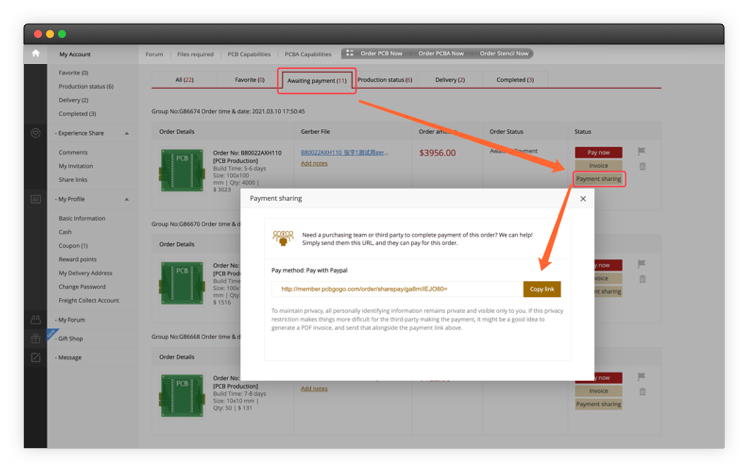The height and width of the screenshot is (472, 748).
Task: Open the Completed (3) tab
Action: [x=515, y=80]
